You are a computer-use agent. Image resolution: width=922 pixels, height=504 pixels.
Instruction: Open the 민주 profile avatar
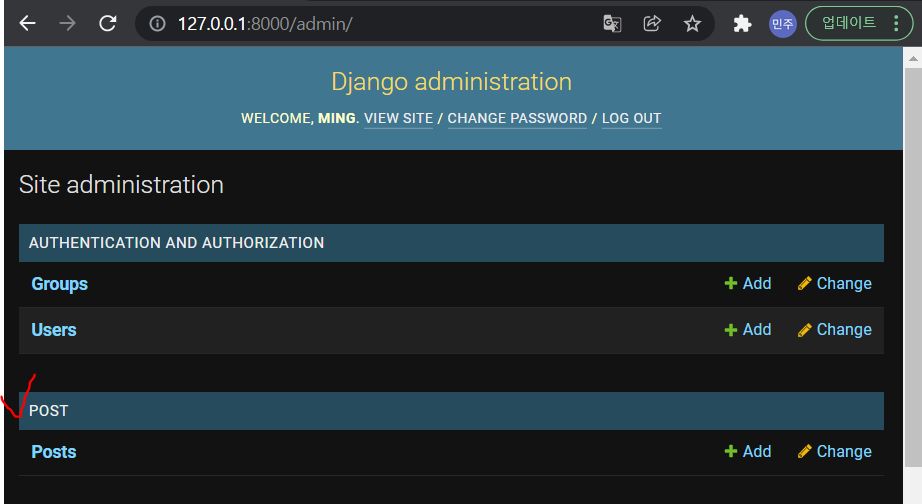point(783,24)
